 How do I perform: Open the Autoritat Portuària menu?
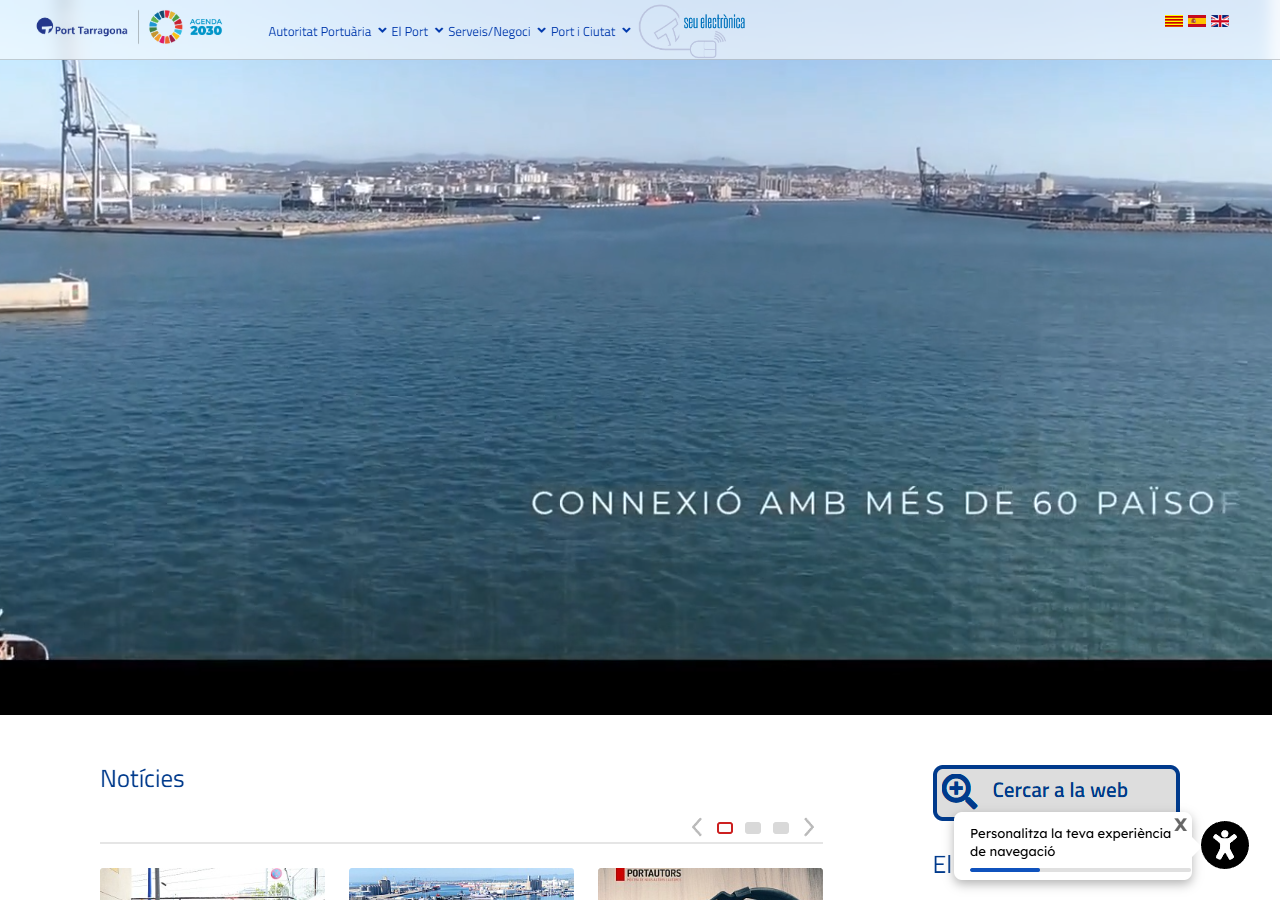pos(320,31)
